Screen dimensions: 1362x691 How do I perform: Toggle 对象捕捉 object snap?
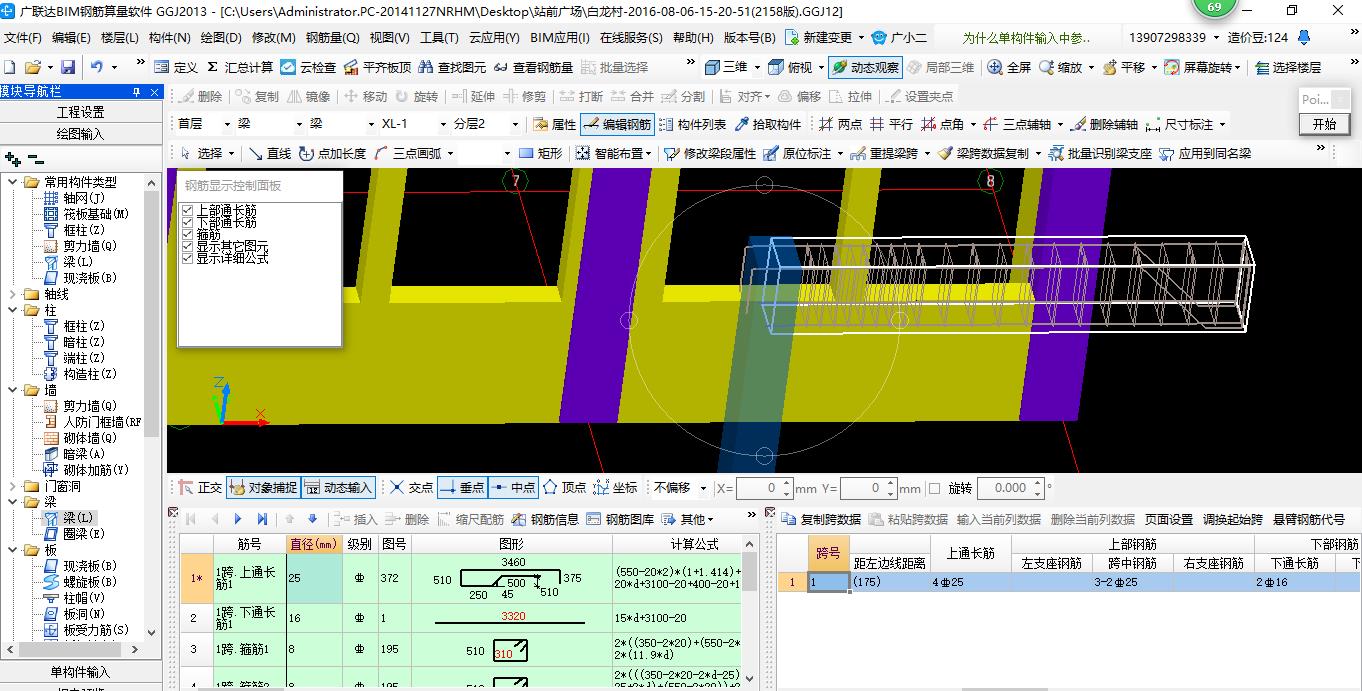pos(263,488)
